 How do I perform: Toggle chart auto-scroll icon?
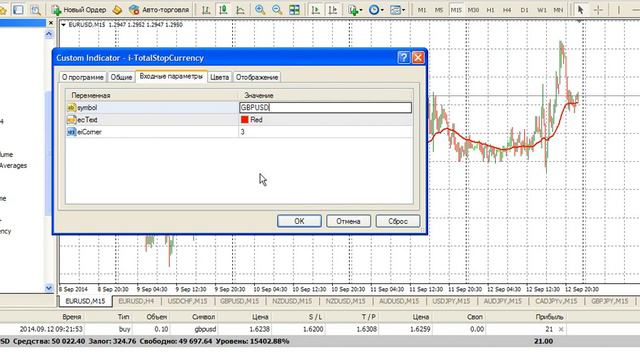[x=316, y=9]
